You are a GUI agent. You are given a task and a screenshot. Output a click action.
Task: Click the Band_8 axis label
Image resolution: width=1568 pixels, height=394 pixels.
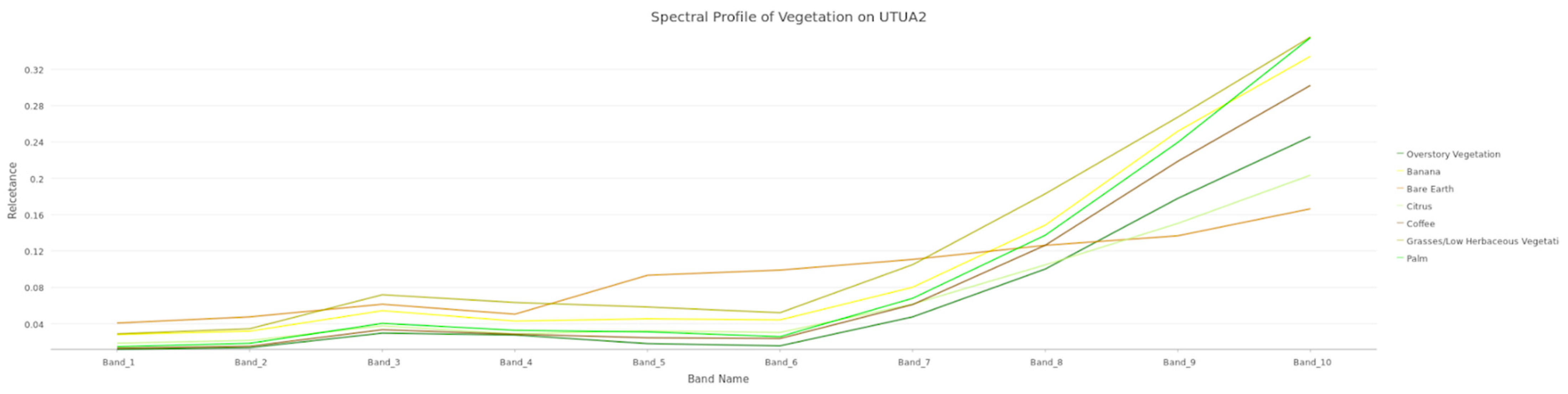point(1046,362)
